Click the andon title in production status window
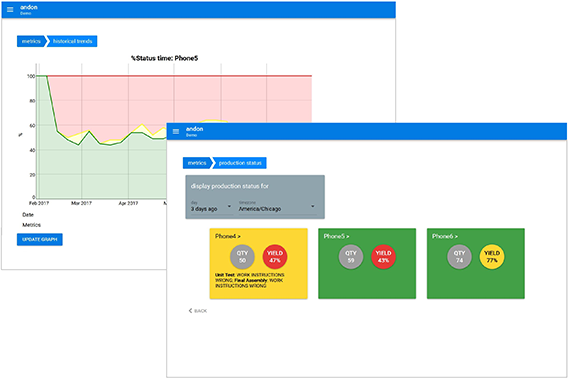570x381 pixels. pos(194,129)
